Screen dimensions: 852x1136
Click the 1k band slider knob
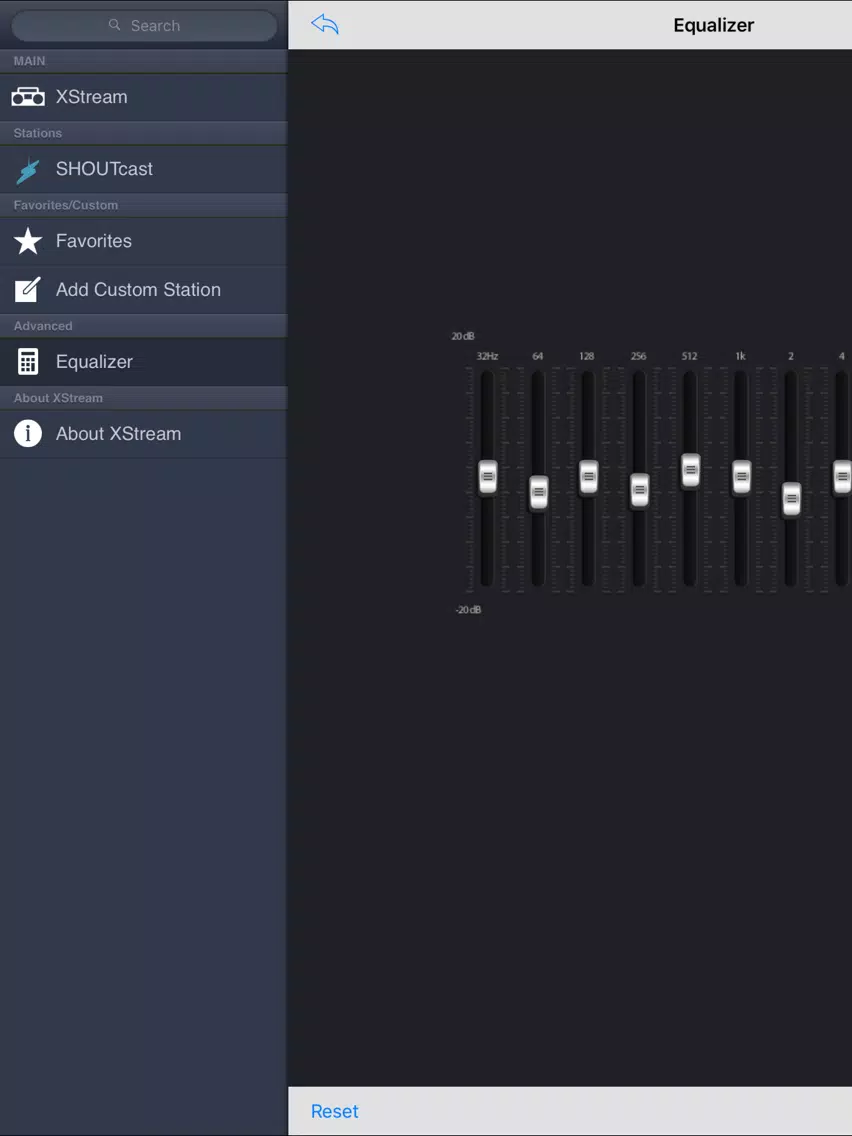pos(741,477)
